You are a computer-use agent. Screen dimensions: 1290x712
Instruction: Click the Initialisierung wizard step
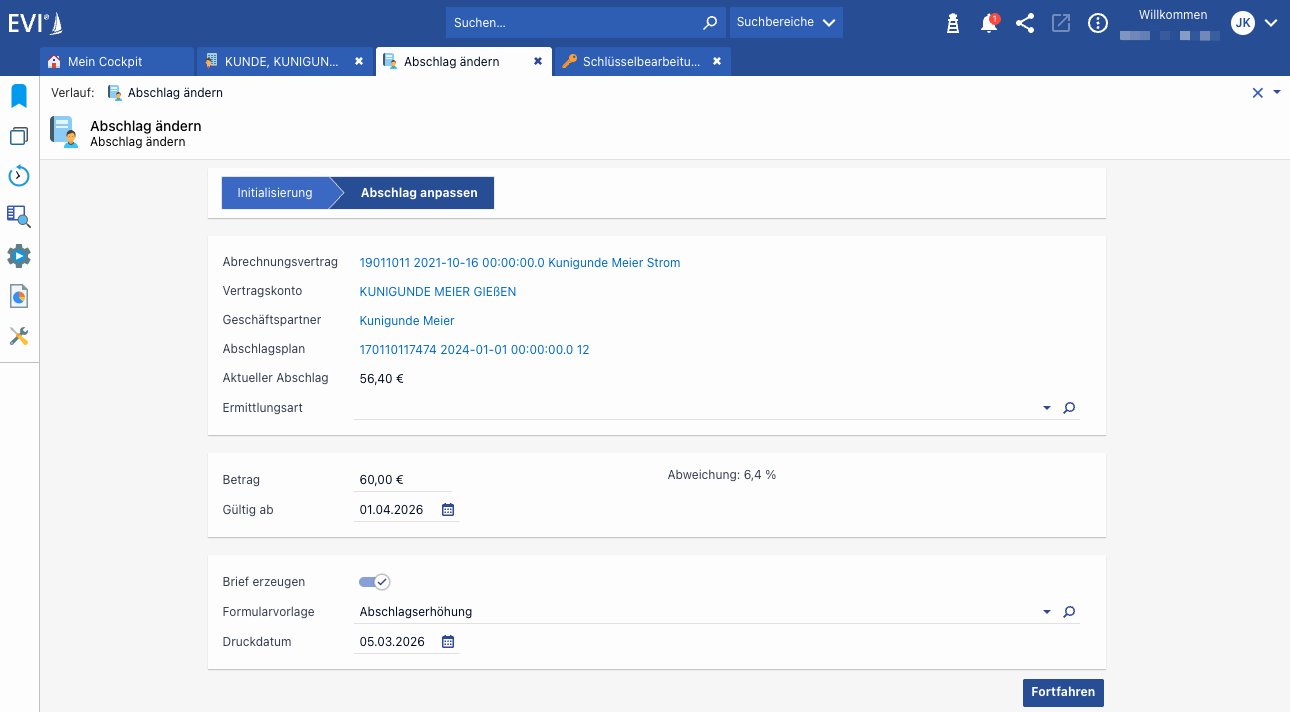click(275, 193)
